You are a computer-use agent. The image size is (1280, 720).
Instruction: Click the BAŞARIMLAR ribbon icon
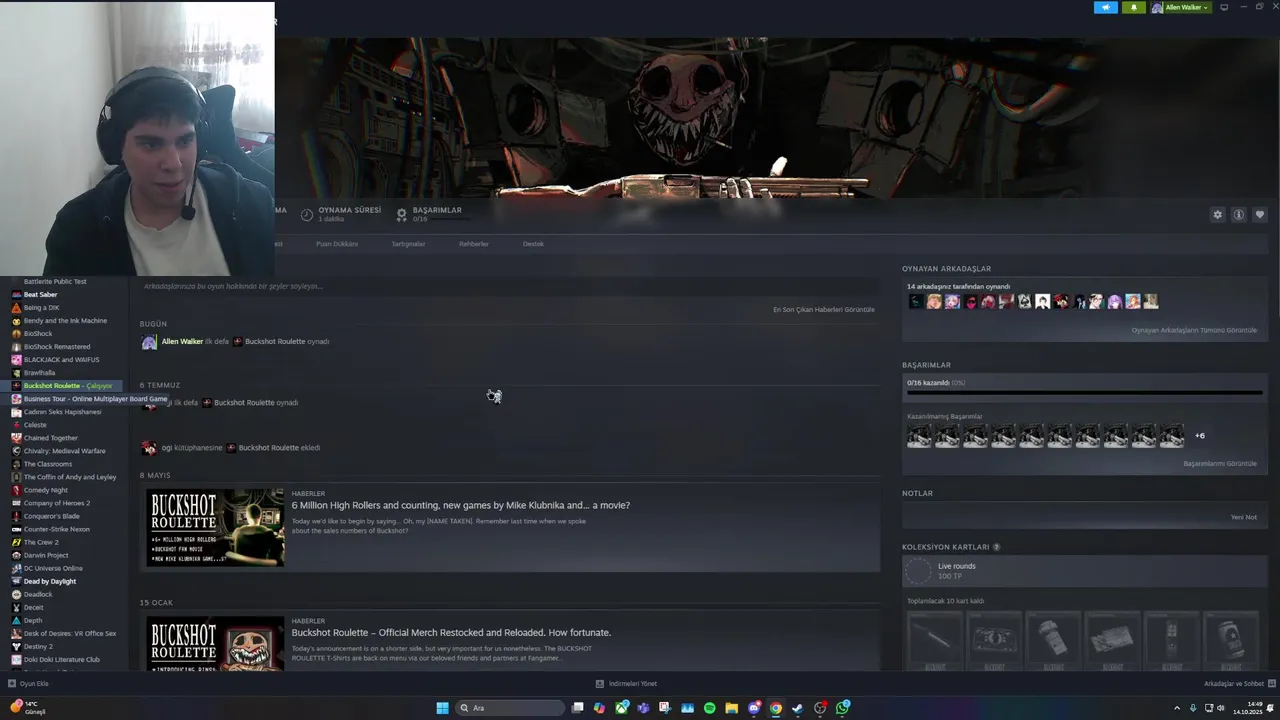pyautogui.click(x=402, y=215)
